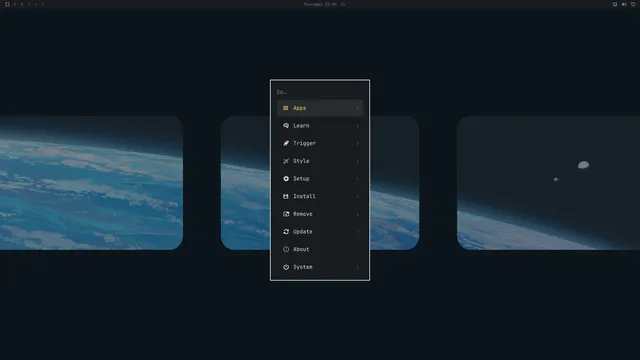Expand the Style submenu chevron

(x=358, y=161)
